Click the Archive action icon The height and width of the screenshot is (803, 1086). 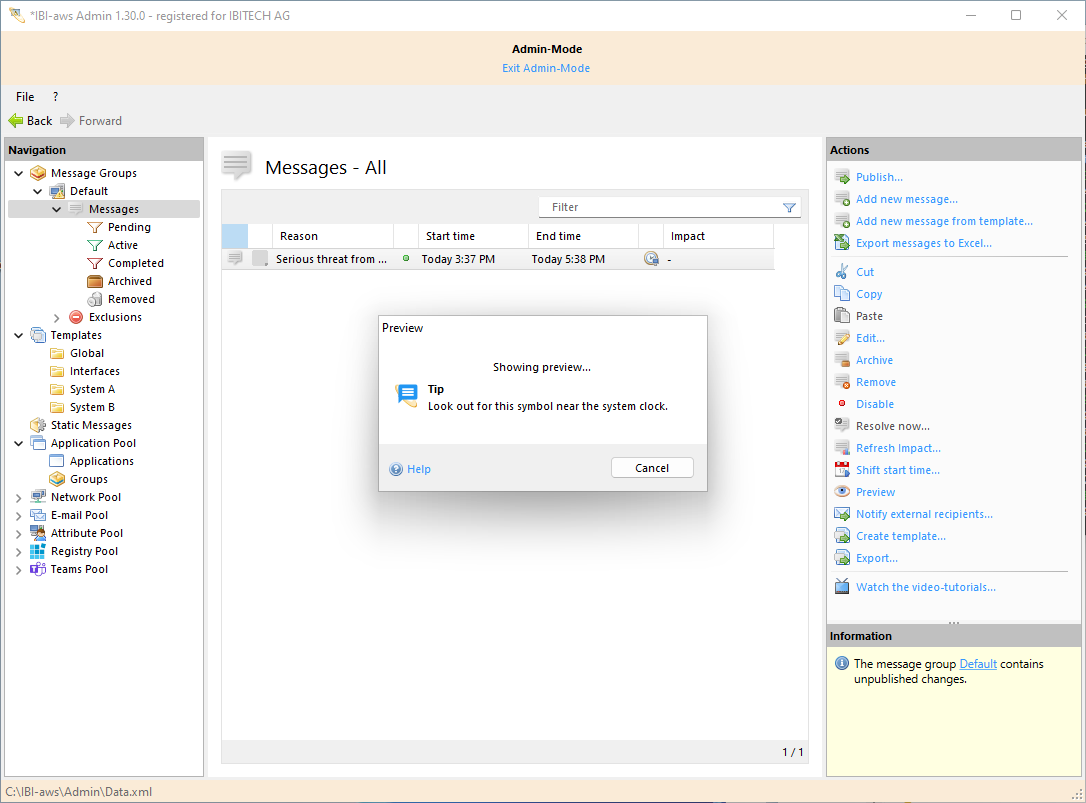click(x=842, y=360)
